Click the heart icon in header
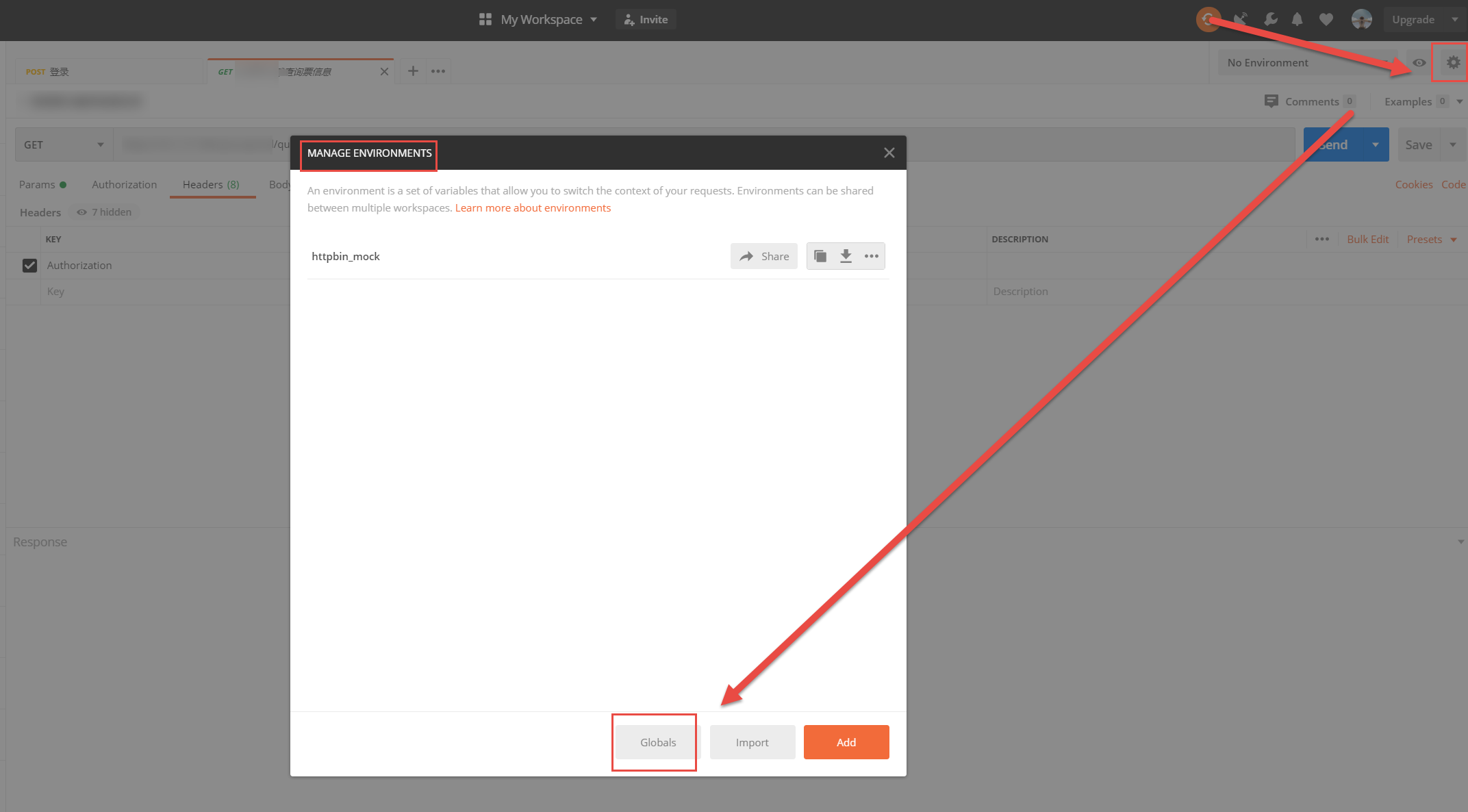The image size is (1468, 812). tap(1326, 19)
